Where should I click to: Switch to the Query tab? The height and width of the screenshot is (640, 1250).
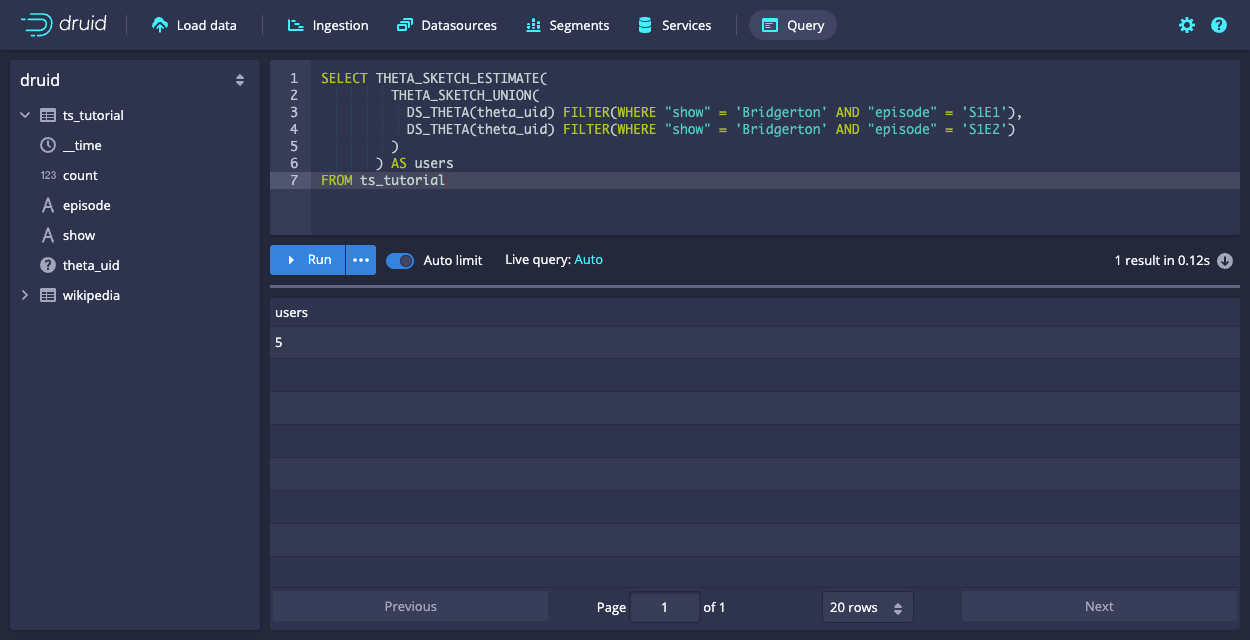click(792, 24)
